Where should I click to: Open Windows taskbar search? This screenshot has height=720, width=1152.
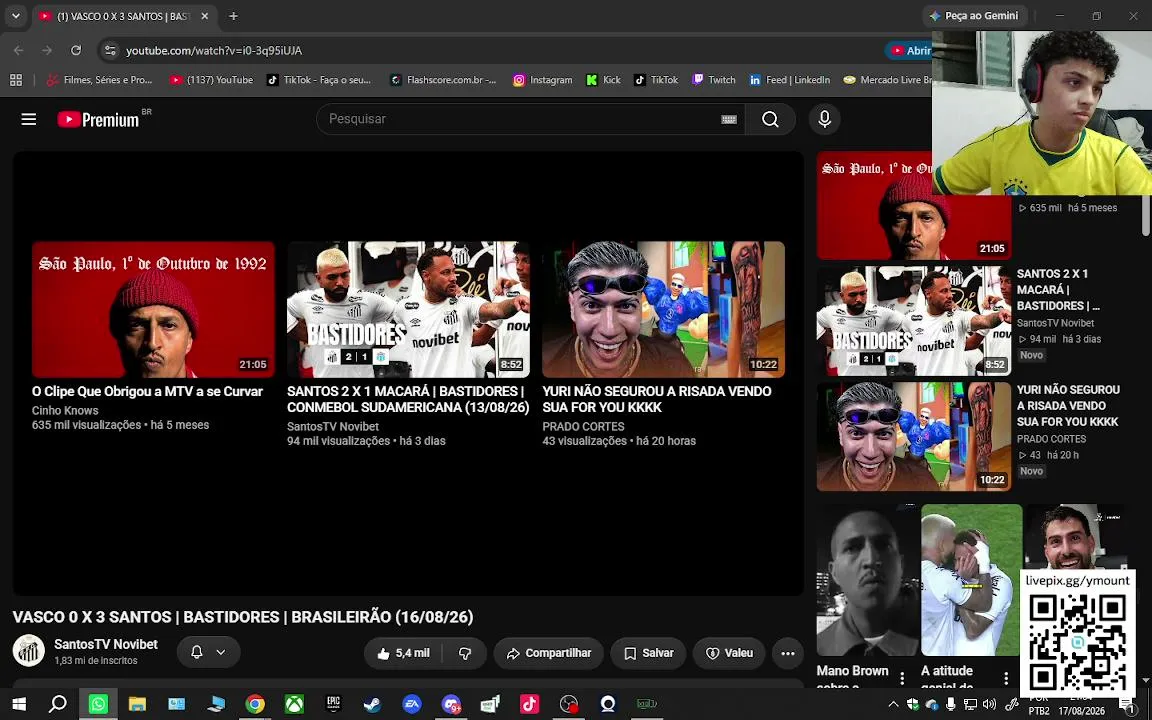(x=58, y=705)
